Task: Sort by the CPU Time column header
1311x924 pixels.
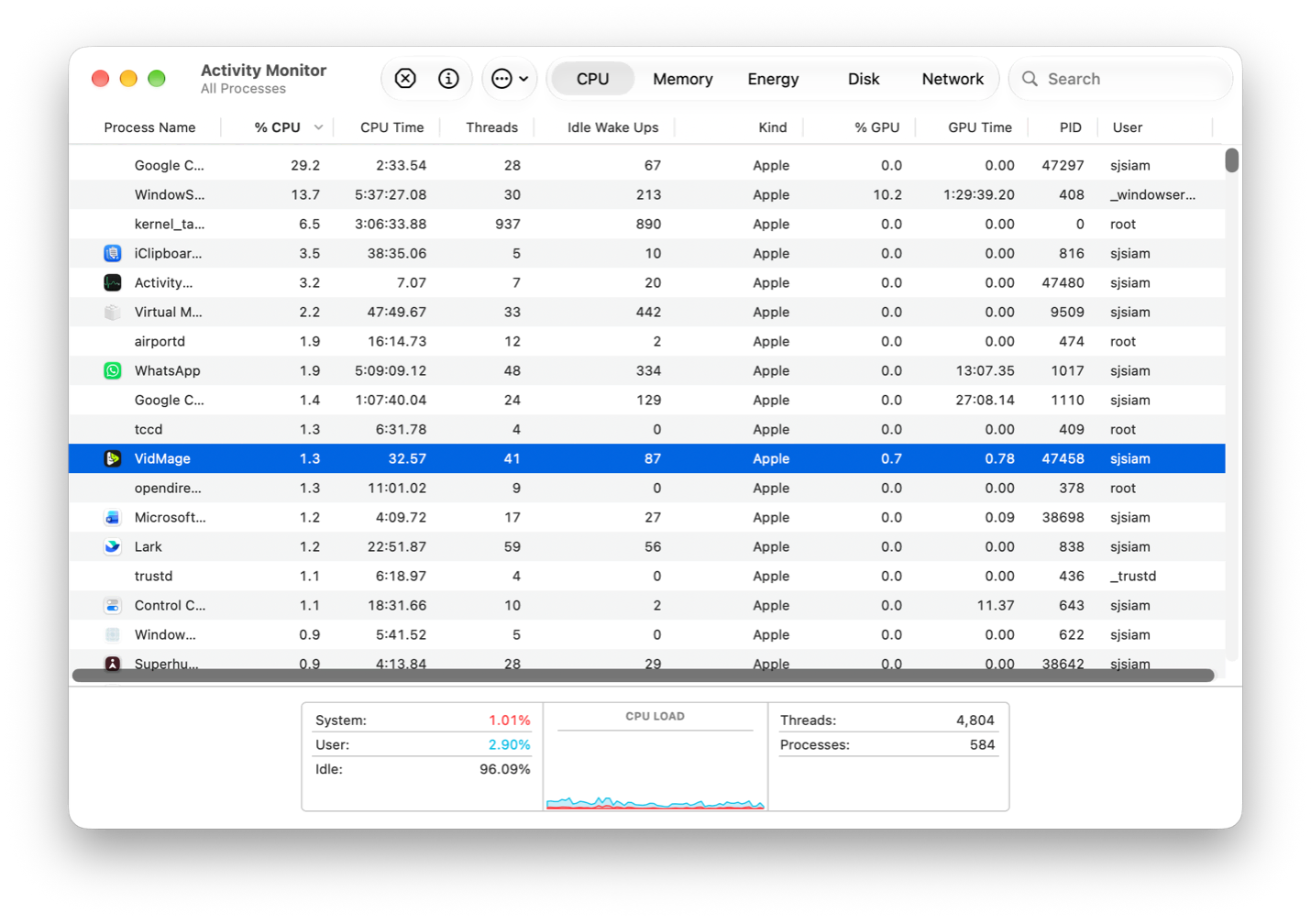Action: click(392, 127)
